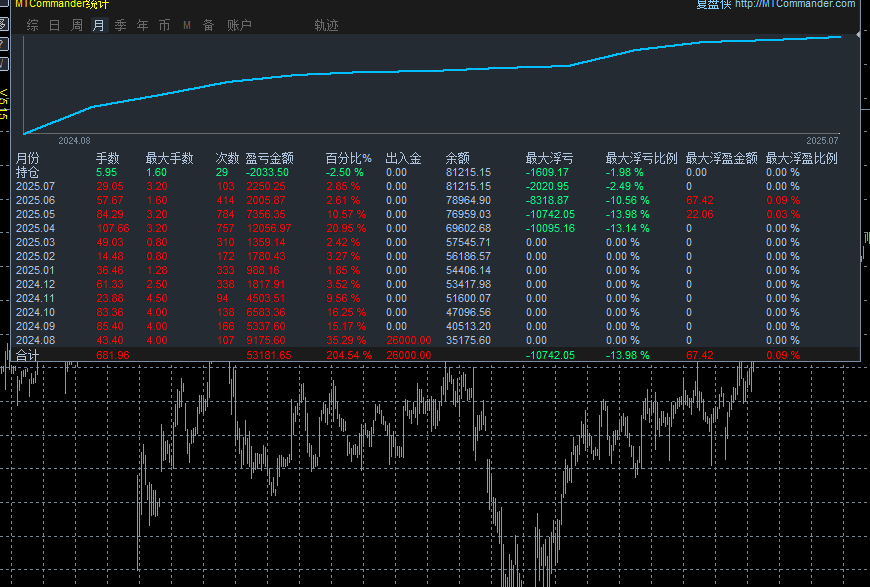The width and height of the screenshot is (870, 587).
Task: Select the 日 daily statistics tab
Action: point(54,25)
